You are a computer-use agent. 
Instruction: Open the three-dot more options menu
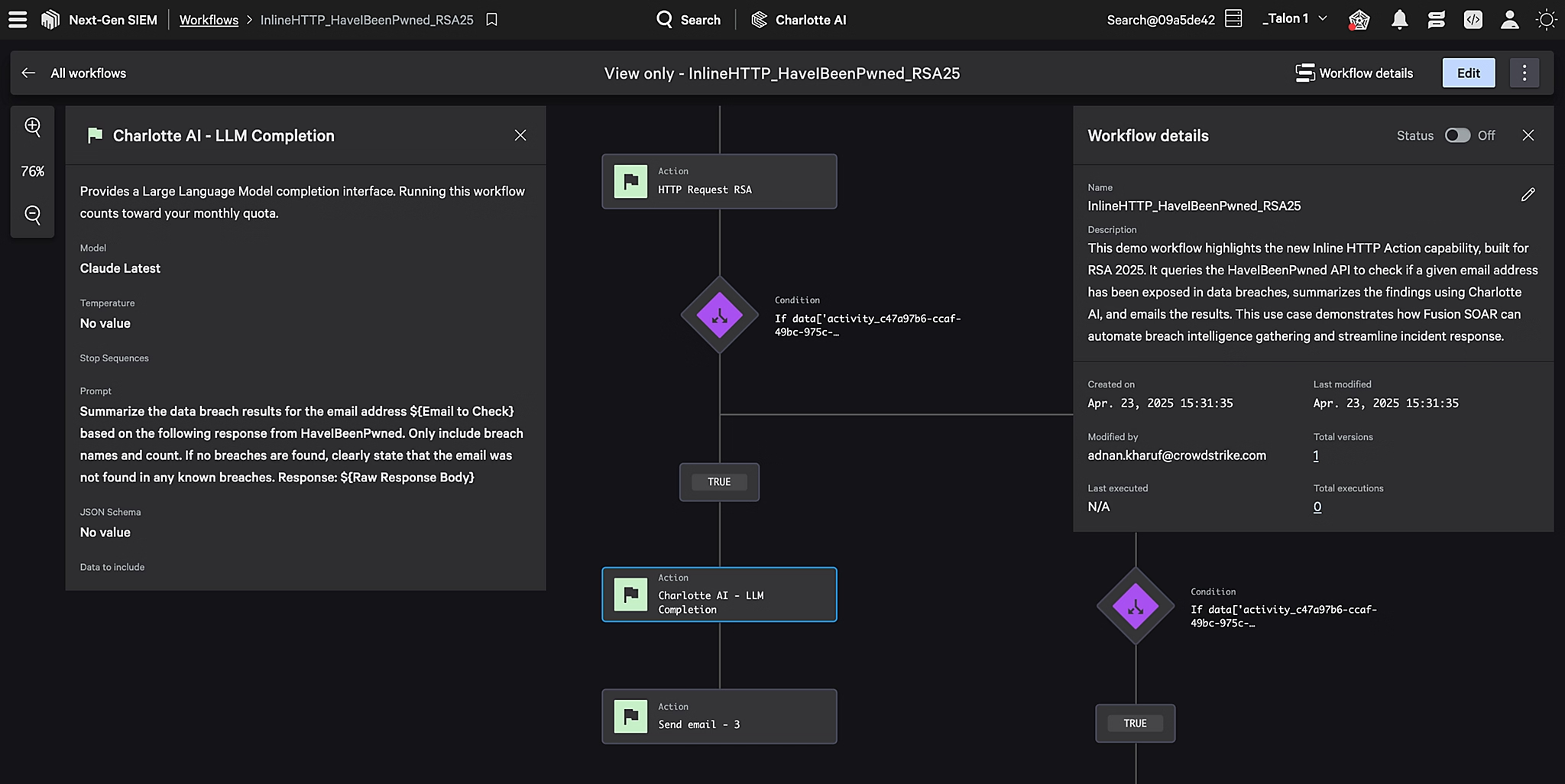coord(1524,73)
